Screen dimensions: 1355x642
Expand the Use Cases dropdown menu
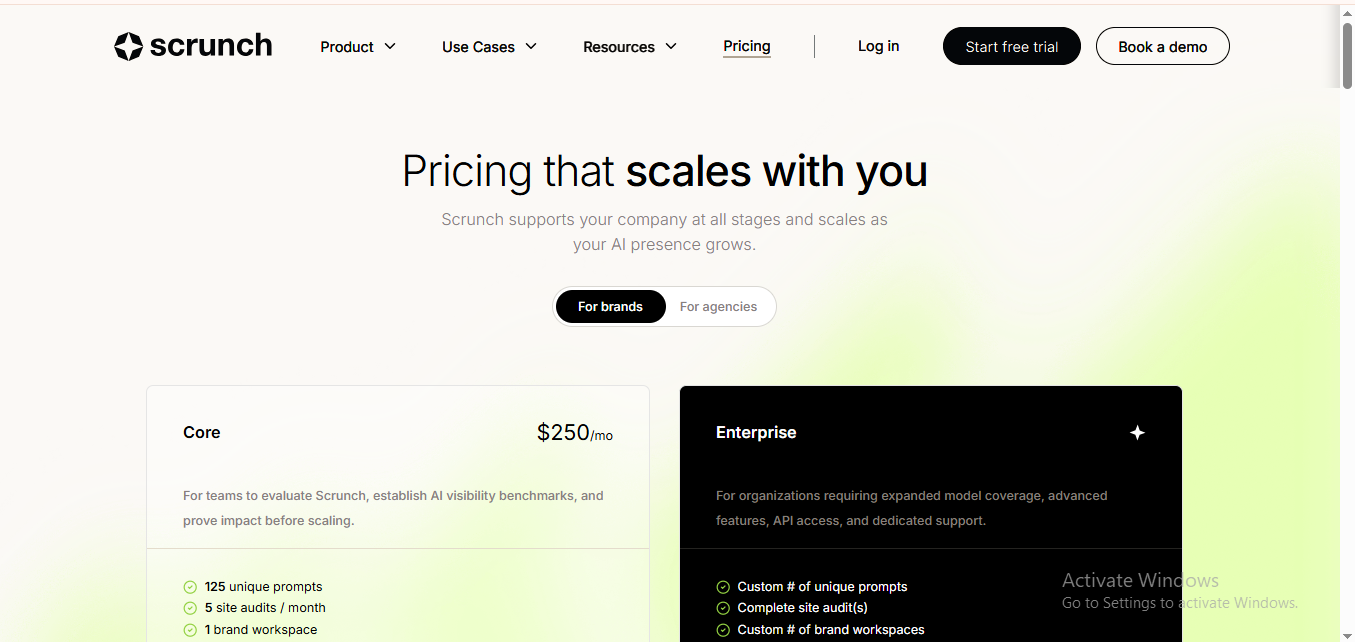point(489,46)
